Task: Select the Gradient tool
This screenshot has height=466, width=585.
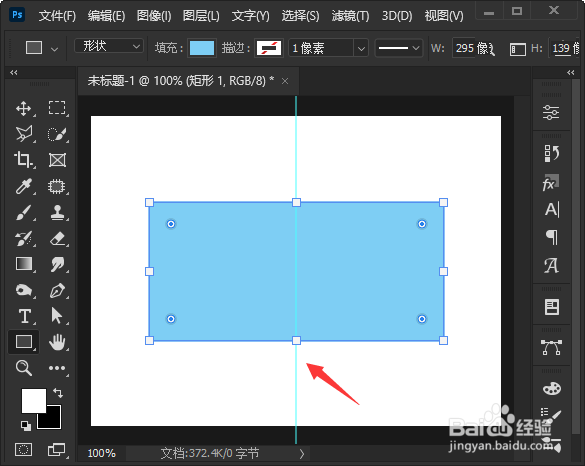Action: point(24,264)
